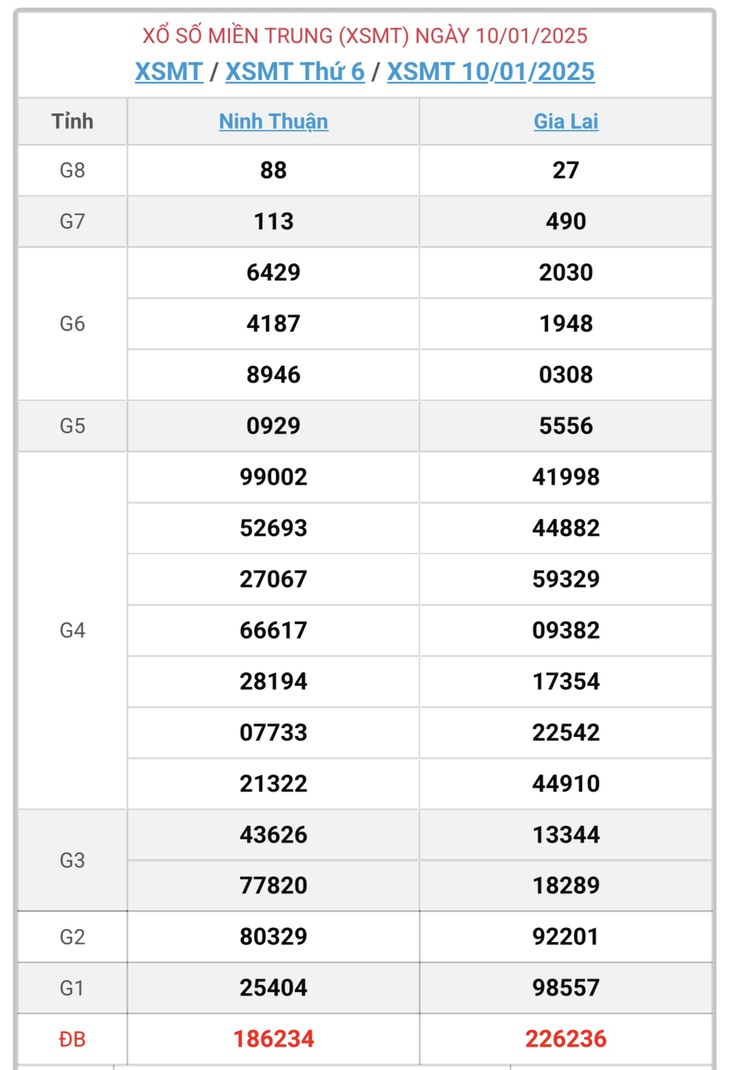Select Gia Lai special prize 226236
This screenshot has width=730, height=1070.
566,1039
